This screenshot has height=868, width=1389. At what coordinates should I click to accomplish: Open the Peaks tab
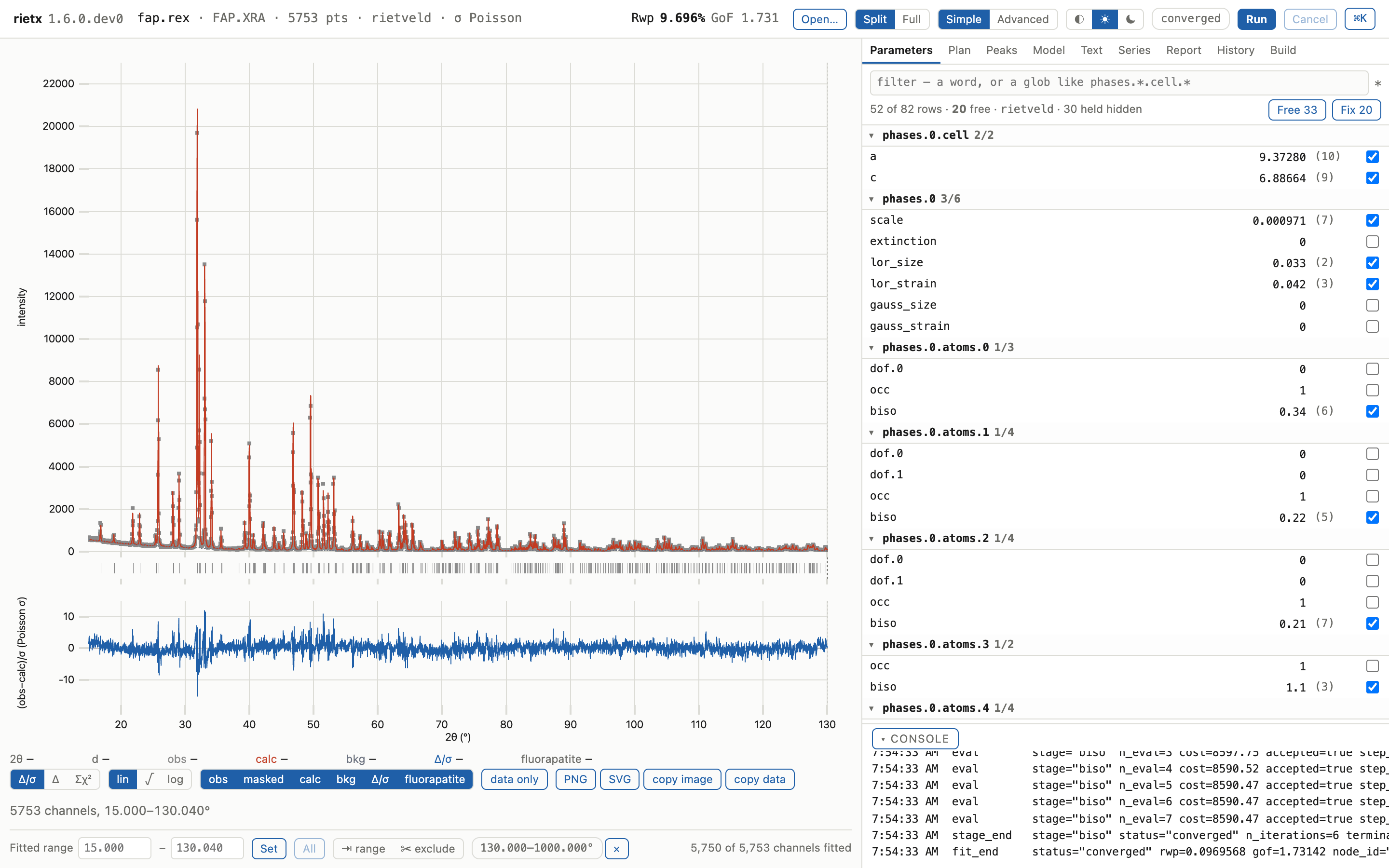pyautogui.click(x=1002, y=50)
